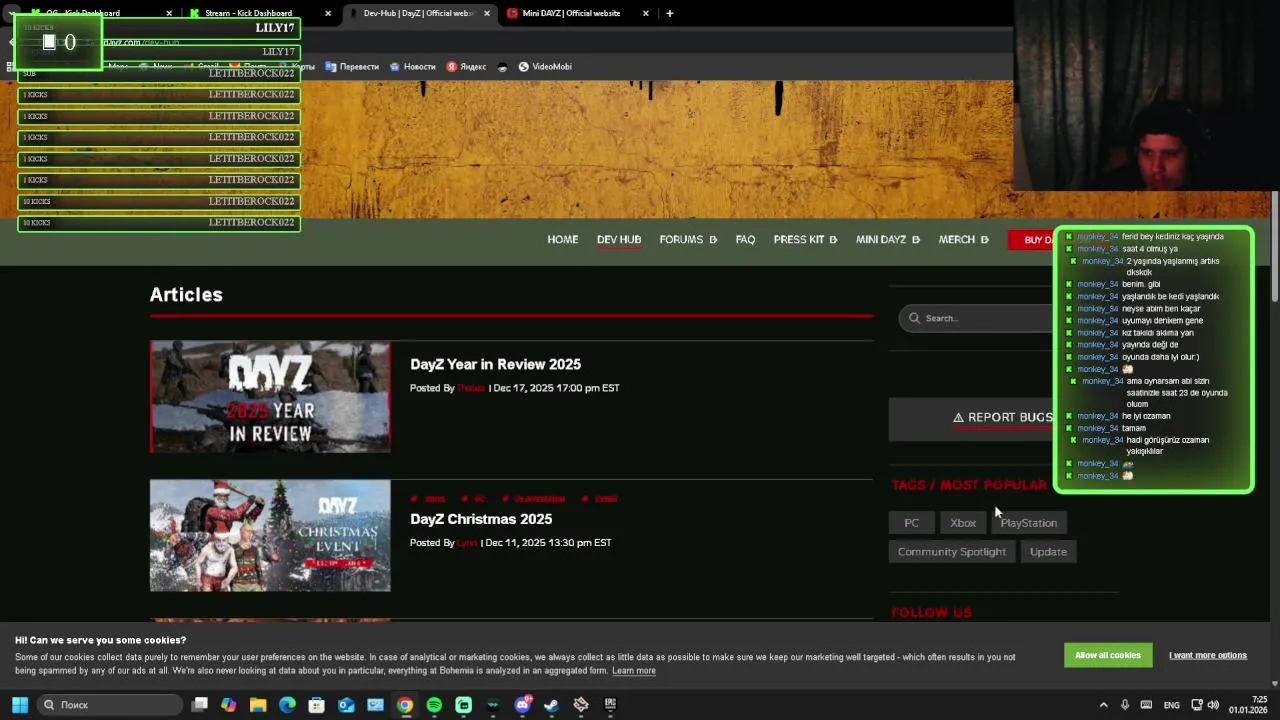Open Microsoft Edge from the taskbar
1280x720 pixels.
coord(287,705)
